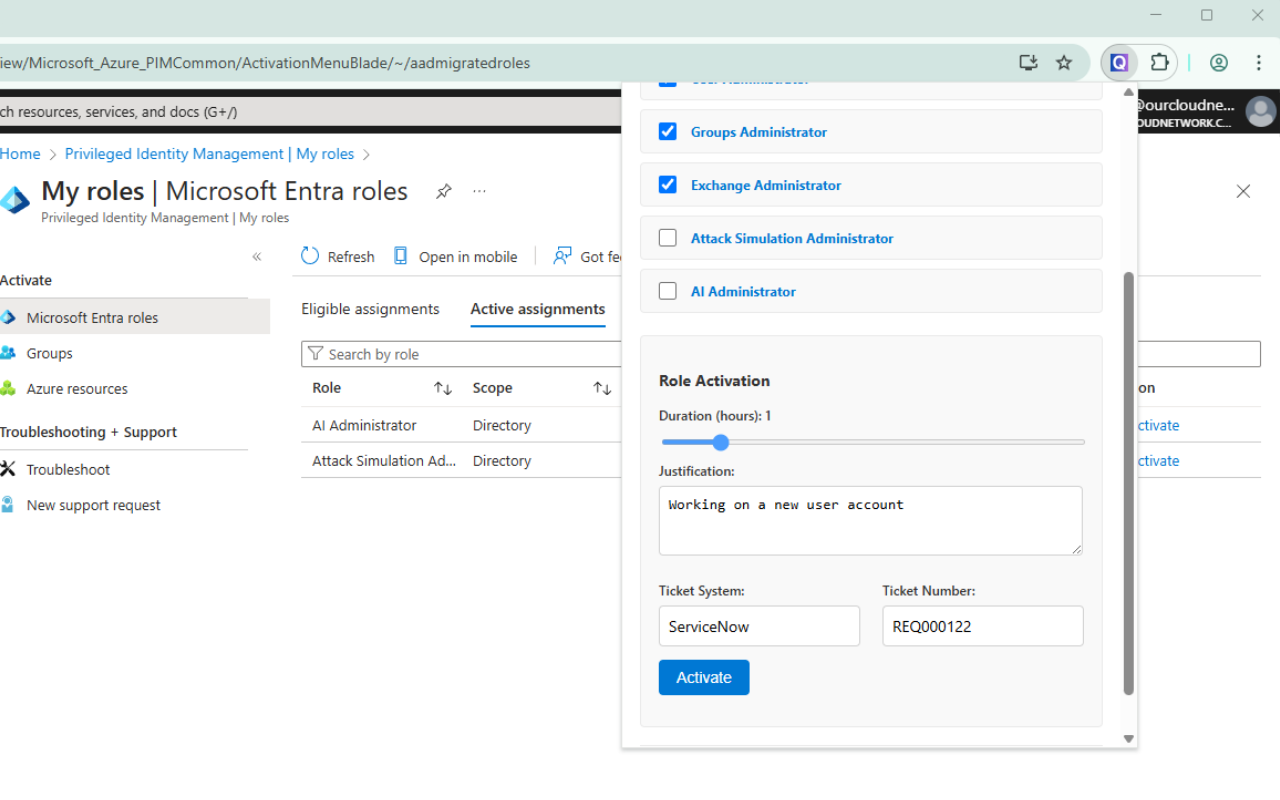Click the Ticket Number input field
Screen dimensions: 1280x800
[x=983, y=626]
